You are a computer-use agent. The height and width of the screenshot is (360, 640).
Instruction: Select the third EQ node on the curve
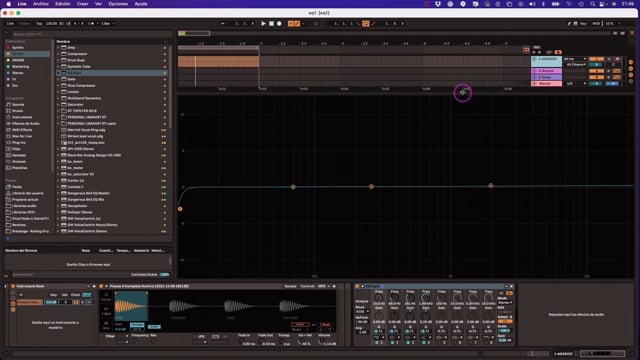(371, 187)
